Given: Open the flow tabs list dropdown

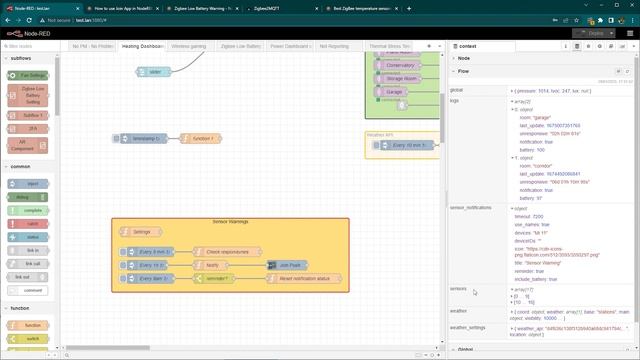Looking at the screenshot, I should pos(439,46).
